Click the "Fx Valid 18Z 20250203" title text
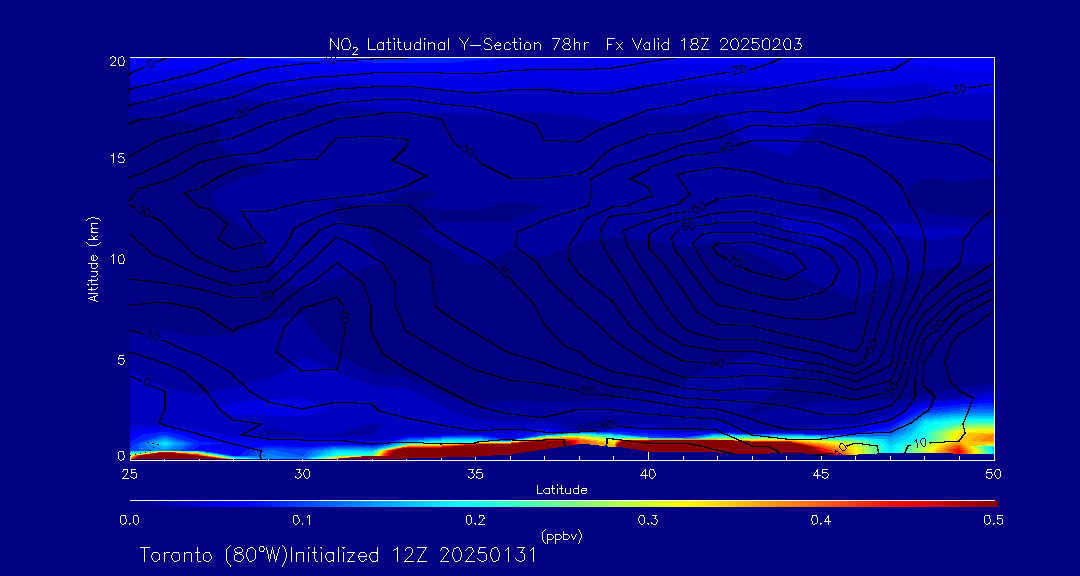 705,45
